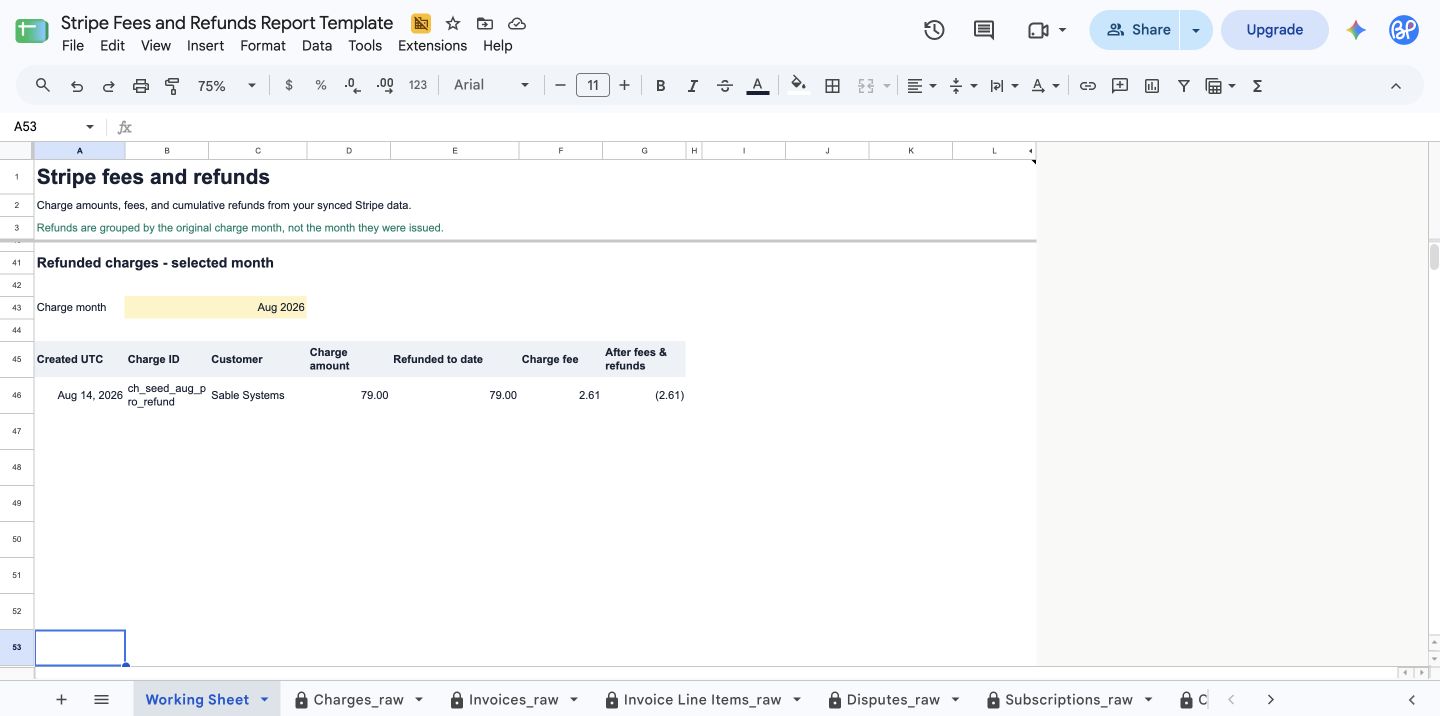Open horizontal align dropdown
Screen dimensions: 1440x716
point(921,86)
